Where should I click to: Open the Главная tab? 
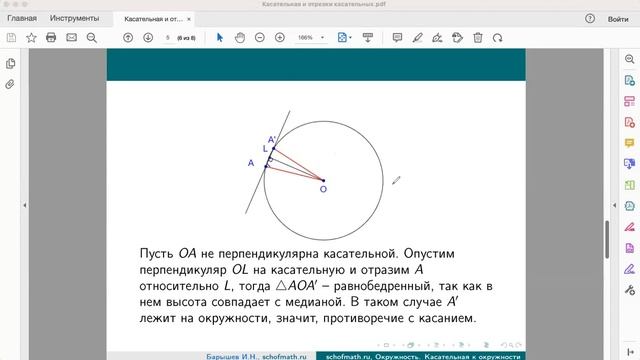[x=22, y=18]
